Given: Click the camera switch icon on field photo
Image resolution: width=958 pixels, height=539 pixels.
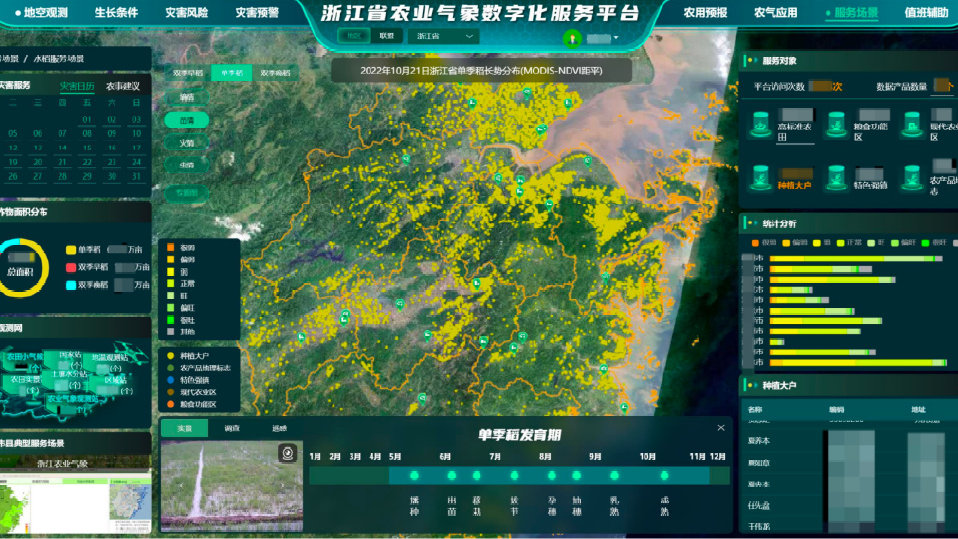Looking at the screenshot, I should [x=288, y=453].
